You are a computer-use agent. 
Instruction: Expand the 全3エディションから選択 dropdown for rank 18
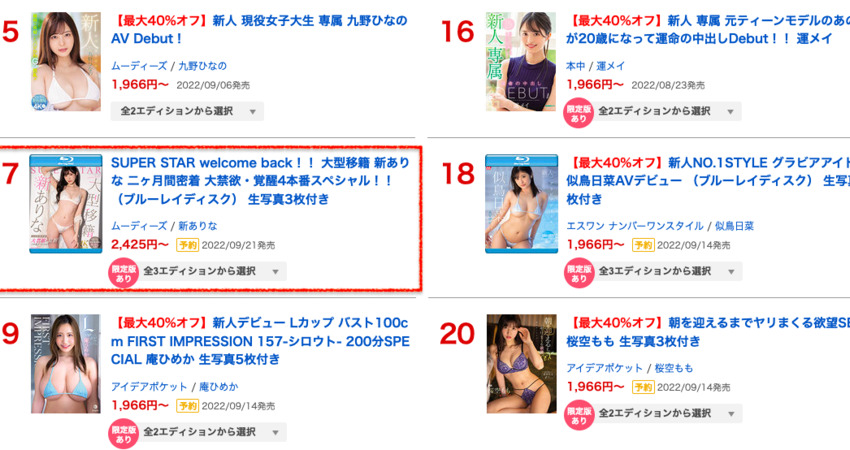pyautogui.click(x=668, y=271)
